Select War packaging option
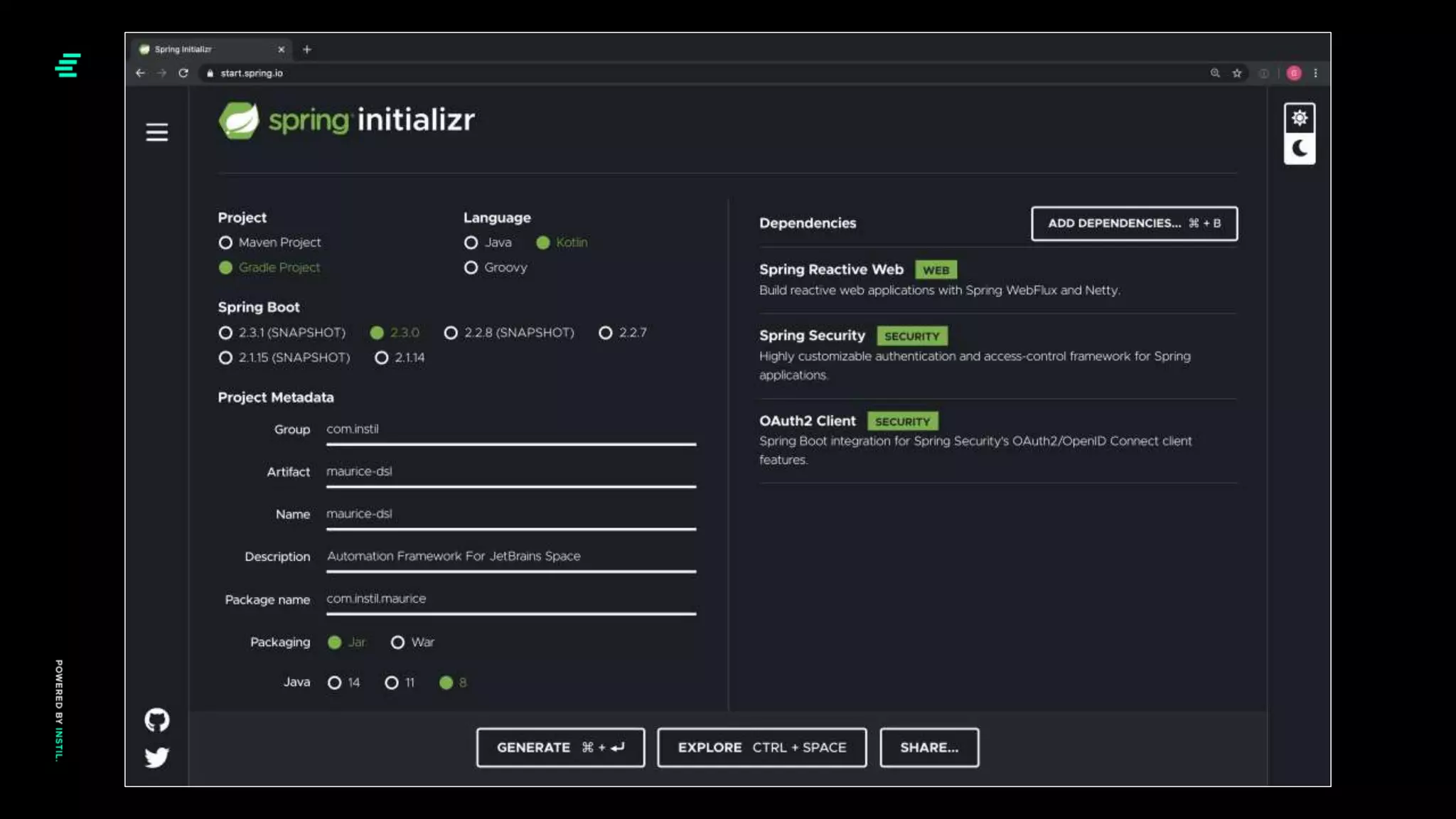This screenshot has height=819, width=1456. 398,643
